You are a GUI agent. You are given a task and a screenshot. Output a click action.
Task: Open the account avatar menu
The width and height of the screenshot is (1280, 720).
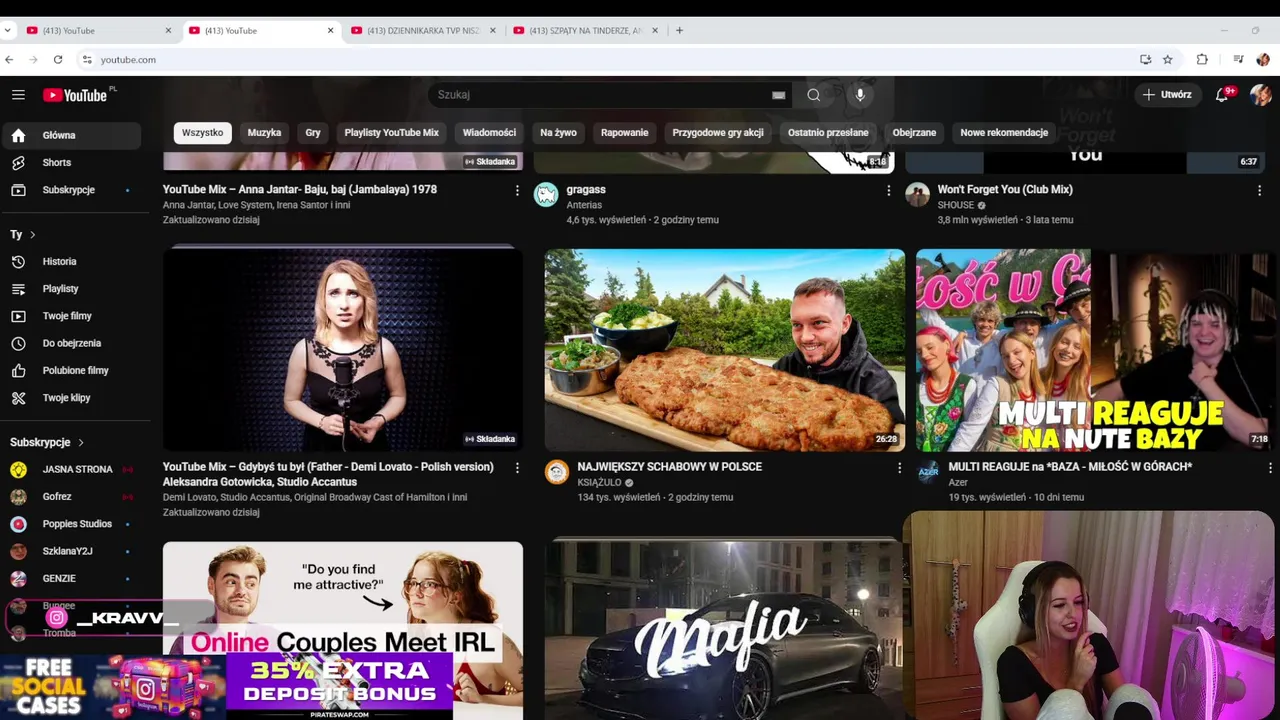(1260, 95)
